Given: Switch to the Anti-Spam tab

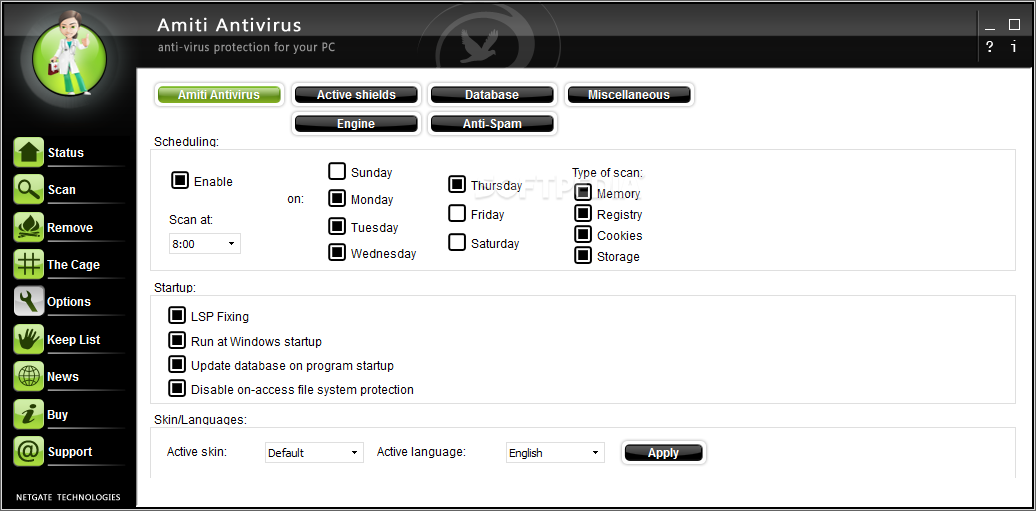Looking at the screenshot, I should (492, 124).
